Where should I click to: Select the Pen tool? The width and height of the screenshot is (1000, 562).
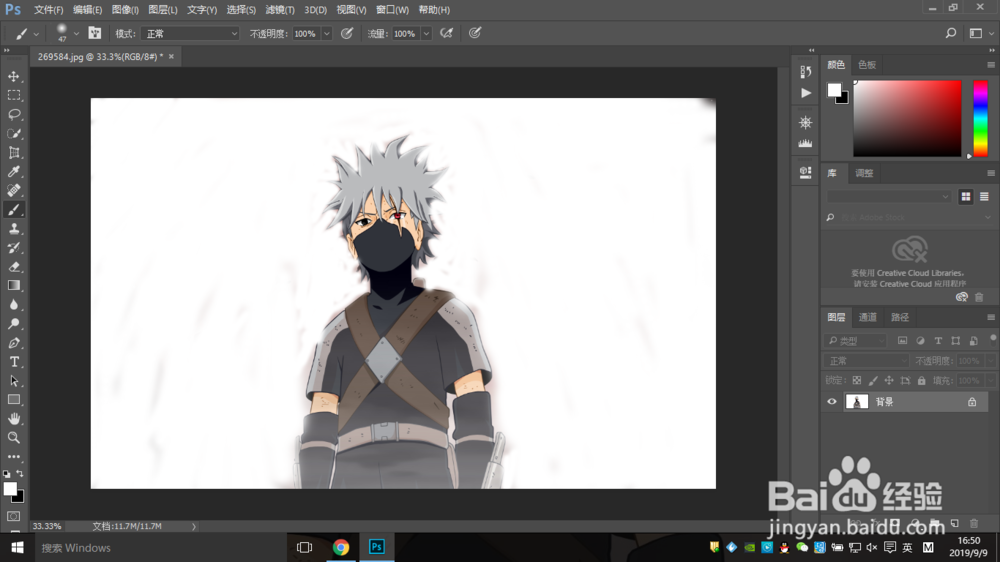coord(14,343)
